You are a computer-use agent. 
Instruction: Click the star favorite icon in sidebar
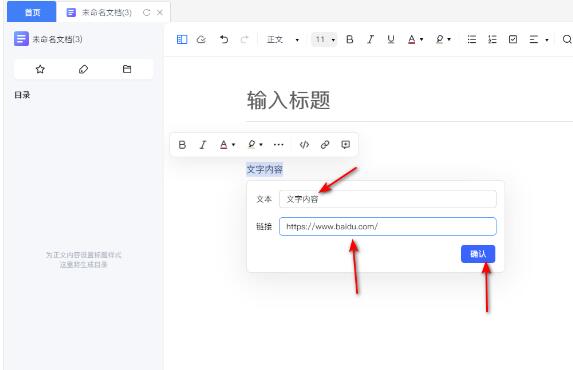(x=40, y=69)
